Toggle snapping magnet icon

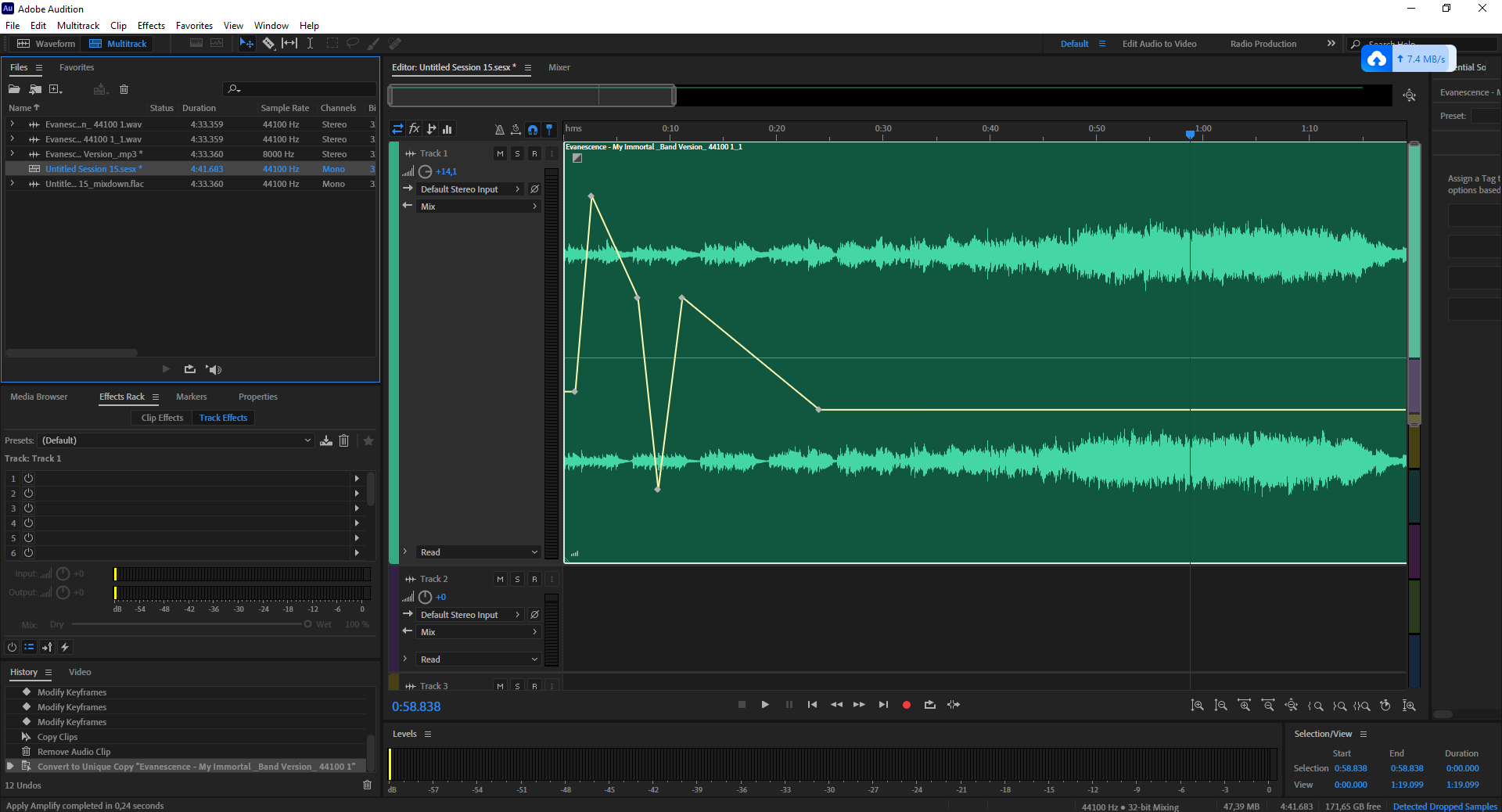pyautogui.click(x=533, y=130)
